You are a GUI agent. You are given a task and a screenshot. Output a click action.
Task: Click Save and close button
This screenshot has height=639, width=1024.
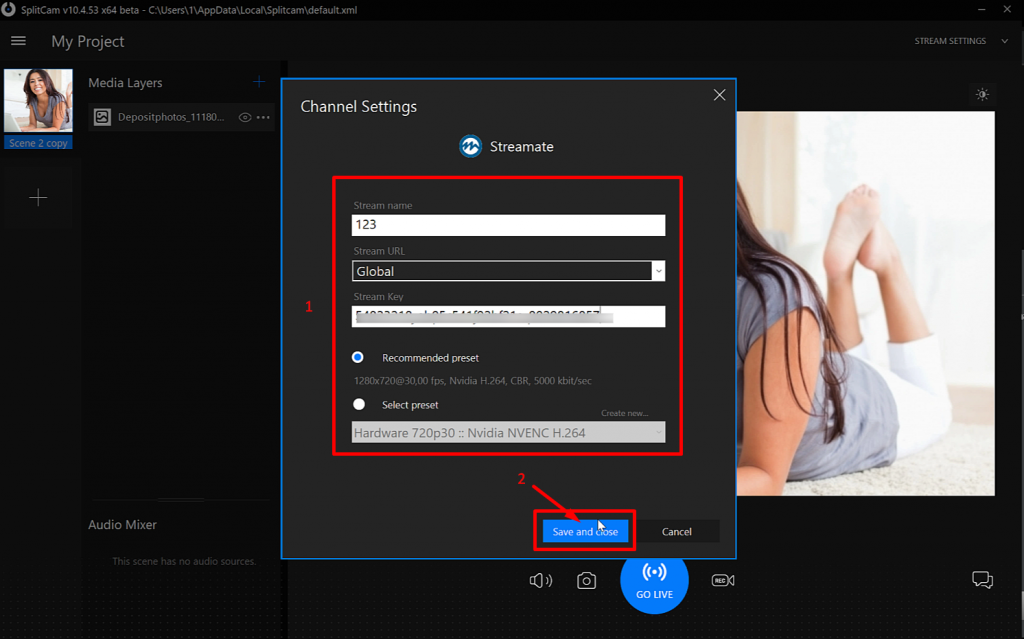(585, 531)
